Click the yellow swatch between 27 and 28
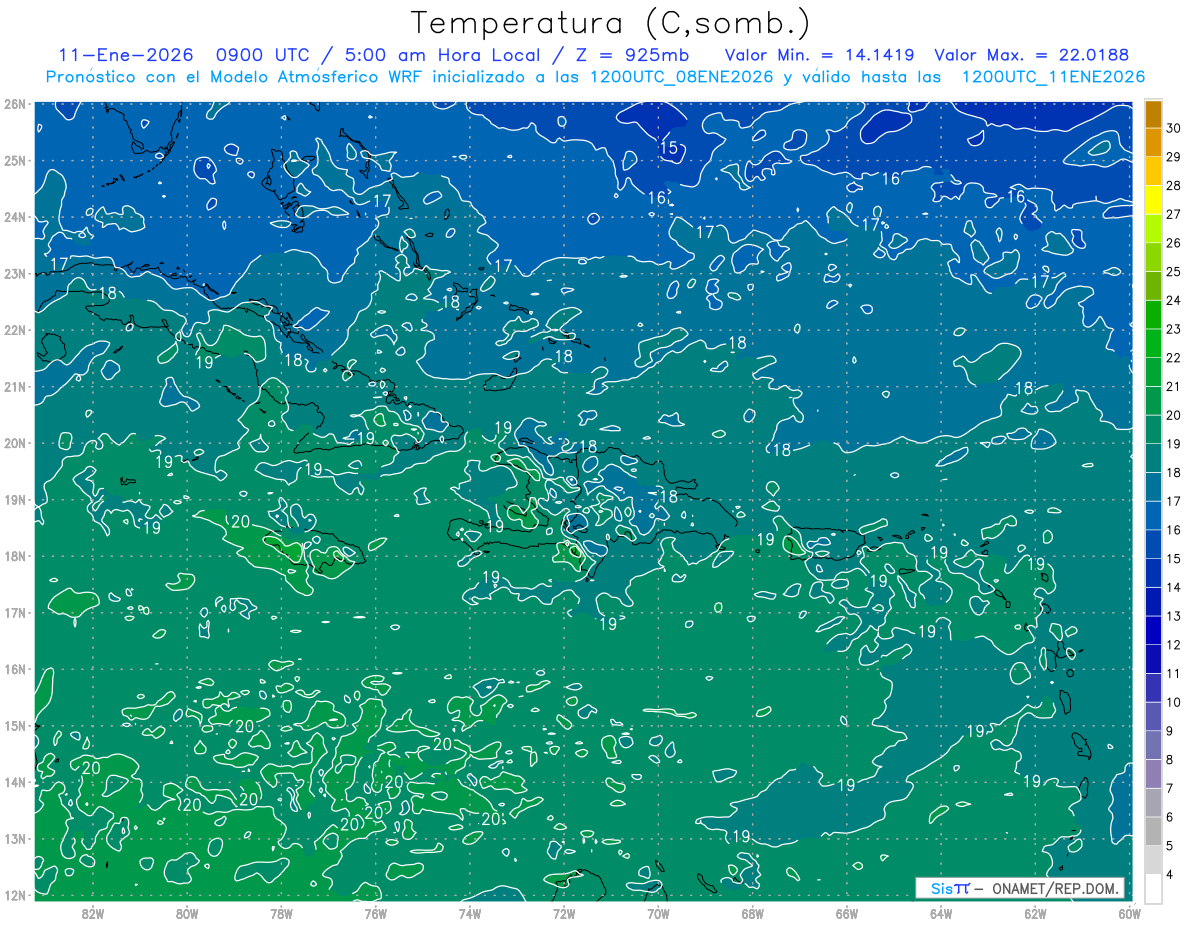1200x927 pixels. [1154, 199]
